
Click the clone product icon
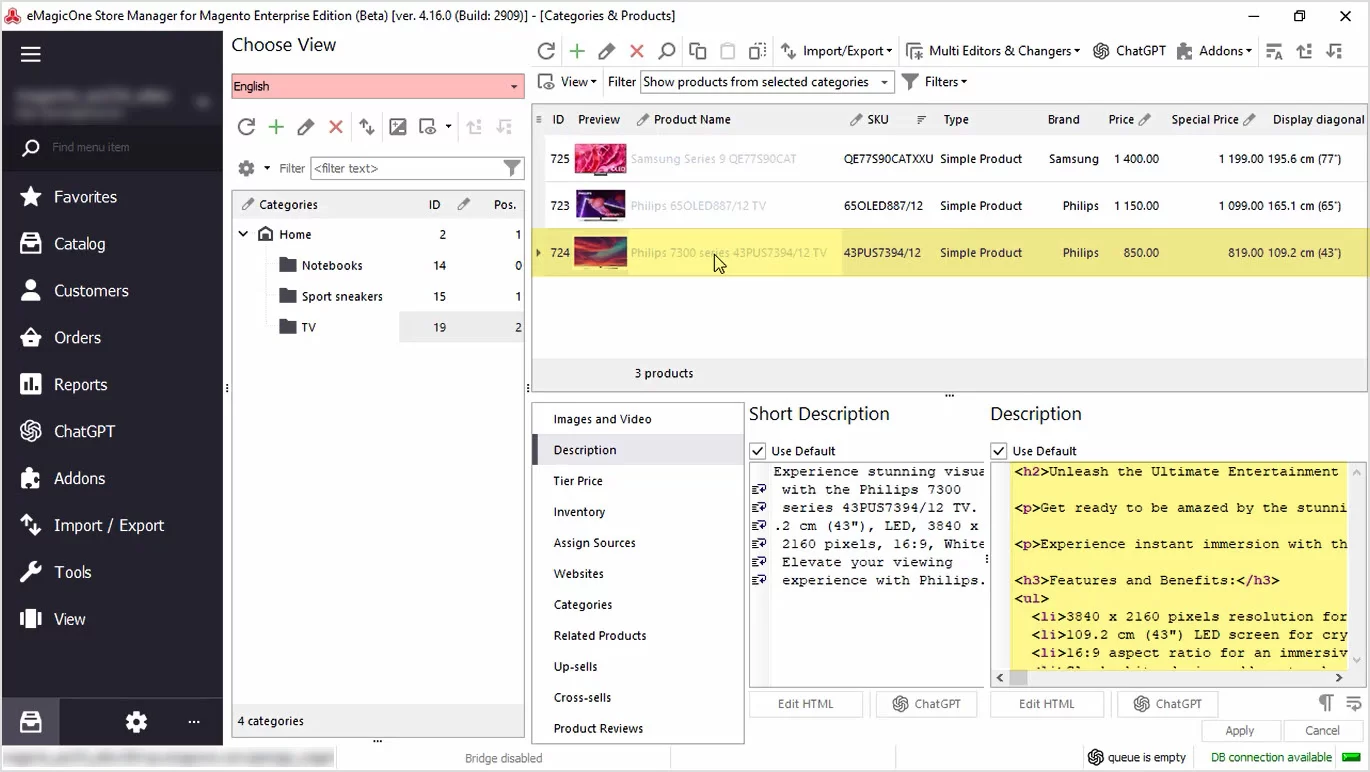758,51
